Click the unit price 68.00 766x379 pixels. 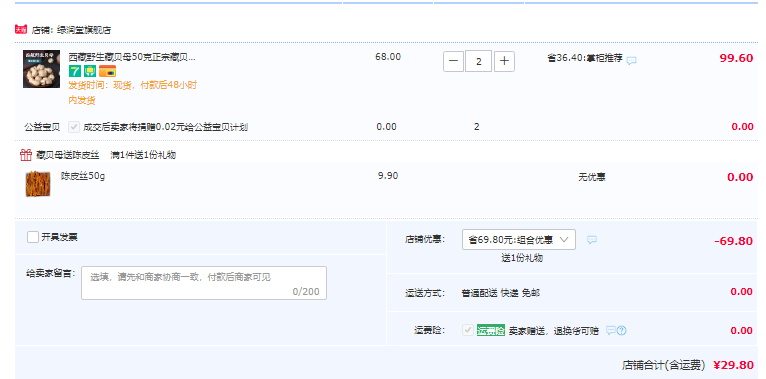click(388, 57)
